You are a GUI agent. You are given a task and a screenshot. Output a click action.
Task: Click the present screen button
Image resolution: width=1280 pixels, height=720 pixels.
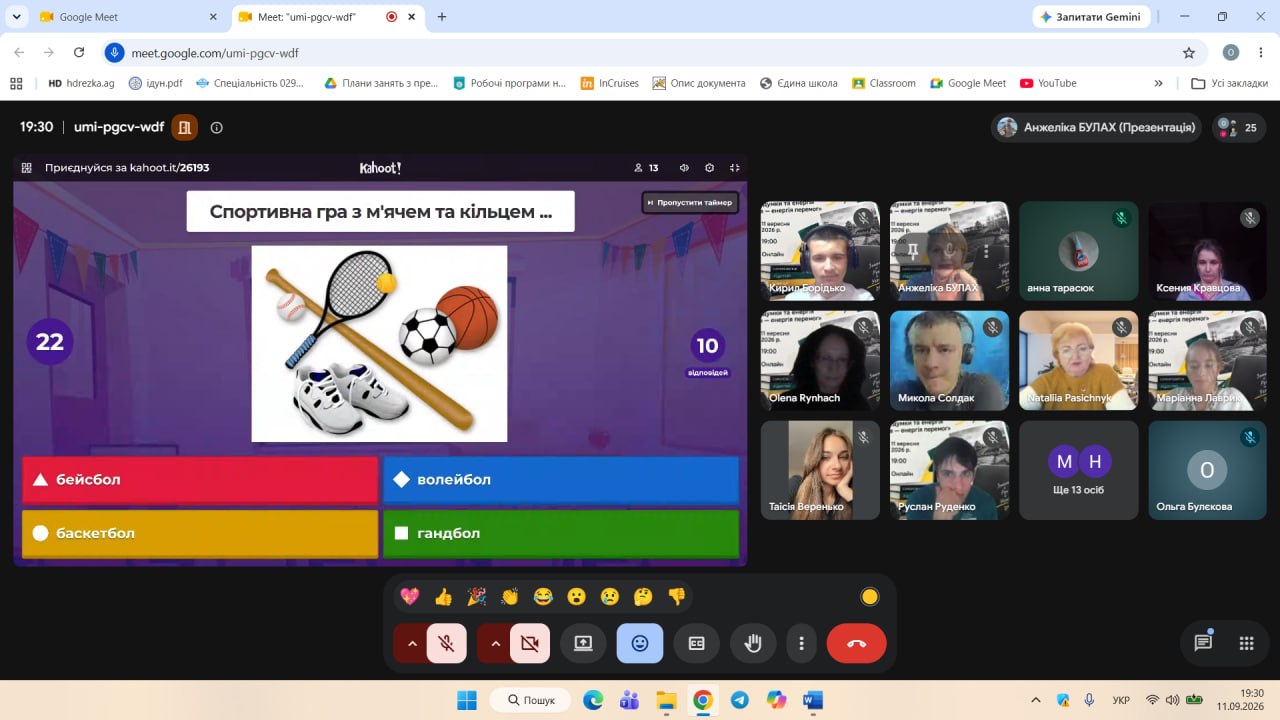[x=583, y=644]
